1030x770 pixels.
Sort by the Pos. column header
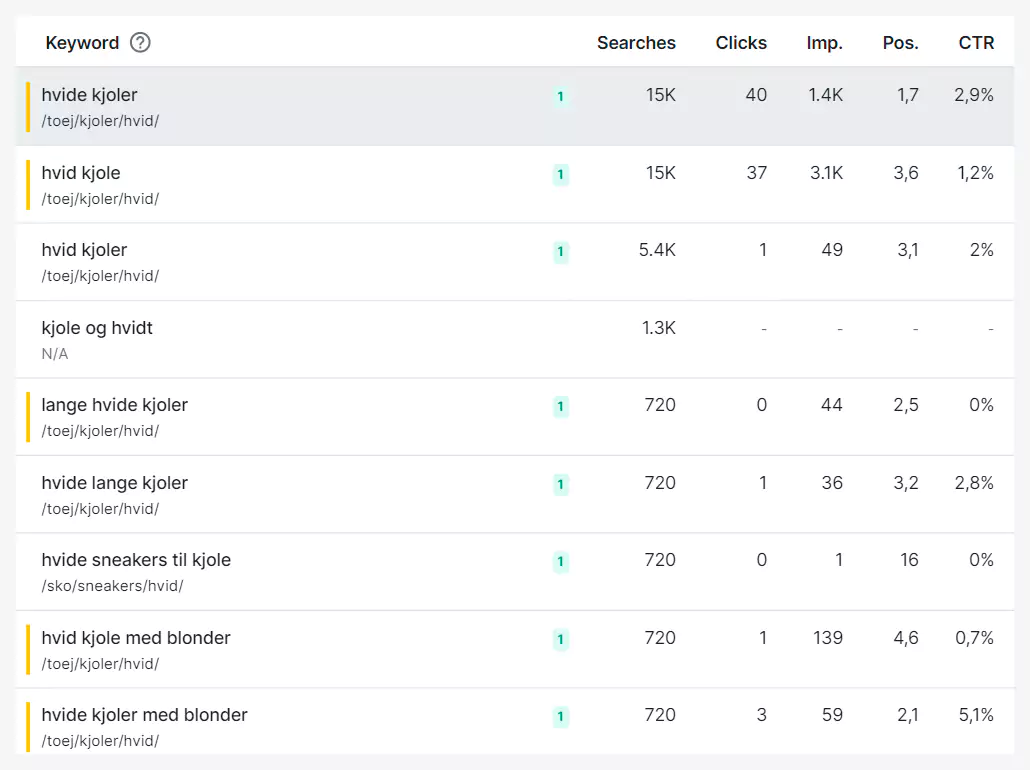(x=900, y=43)
